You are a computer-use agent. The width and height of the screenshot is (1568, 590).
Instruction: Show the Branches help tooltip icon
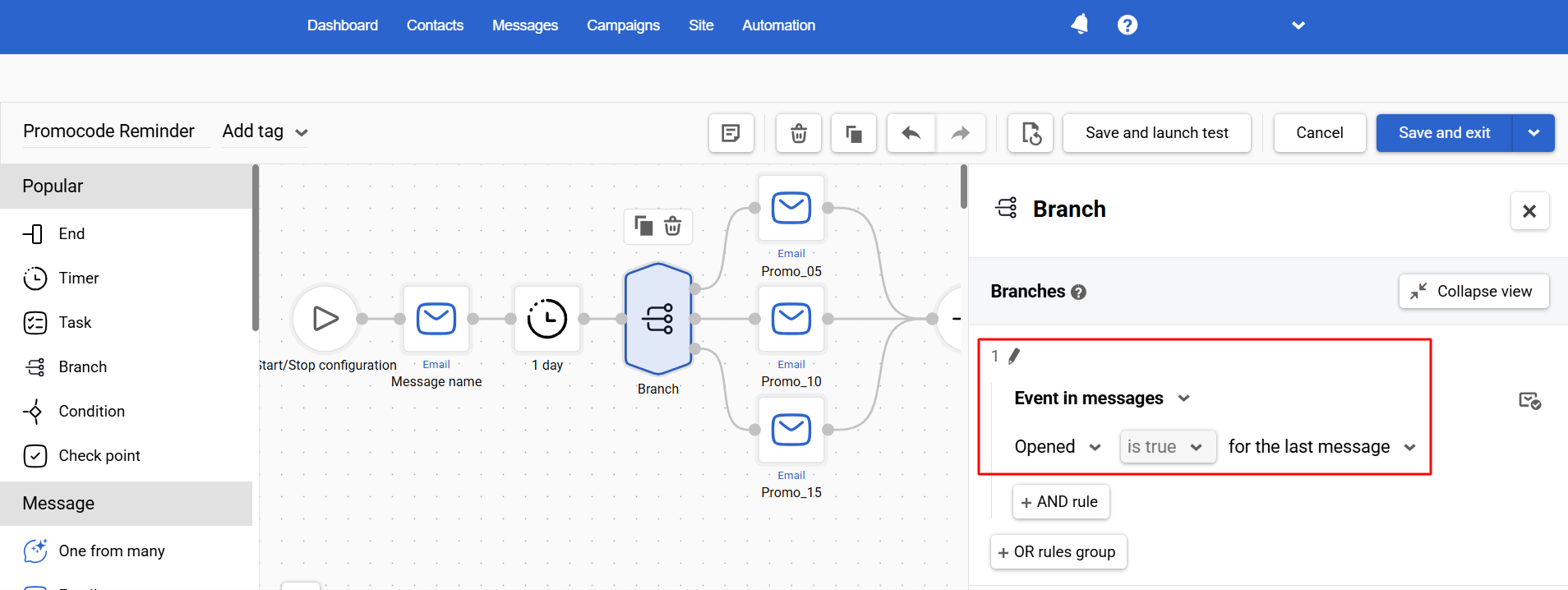coord(1079,293)
